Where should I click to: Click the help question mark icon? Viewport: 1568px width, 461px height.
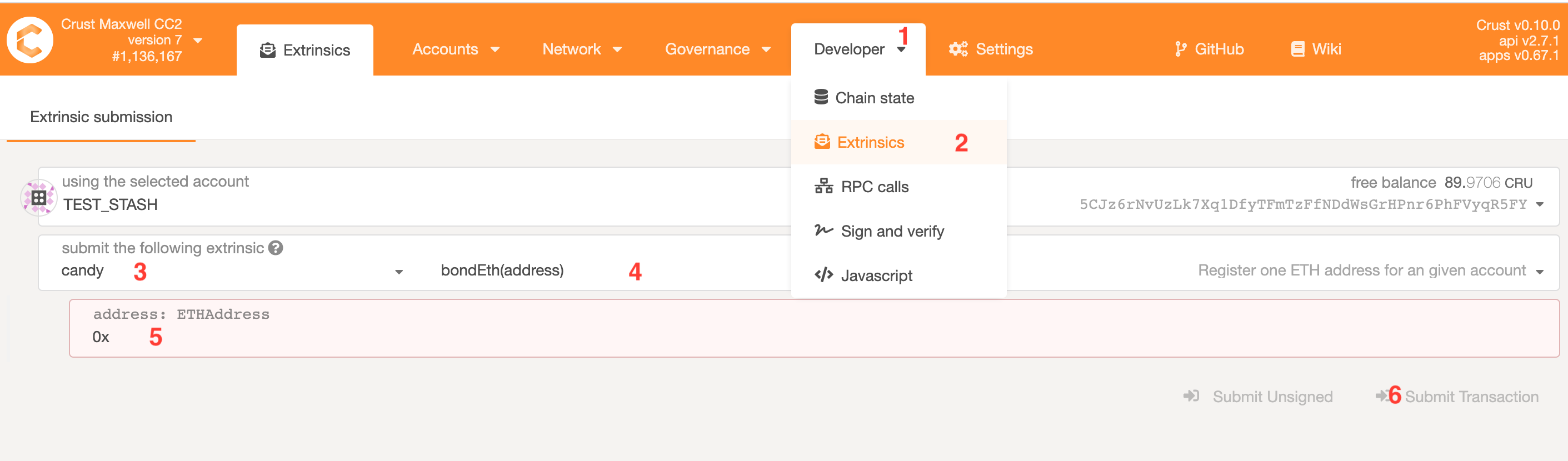click(x=276, y=248)
